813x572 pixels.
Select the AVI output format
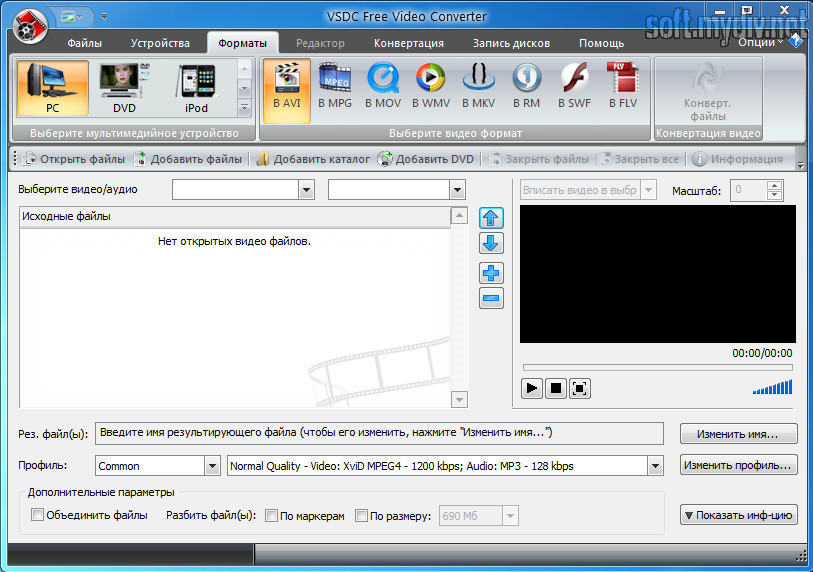[287, 90]
